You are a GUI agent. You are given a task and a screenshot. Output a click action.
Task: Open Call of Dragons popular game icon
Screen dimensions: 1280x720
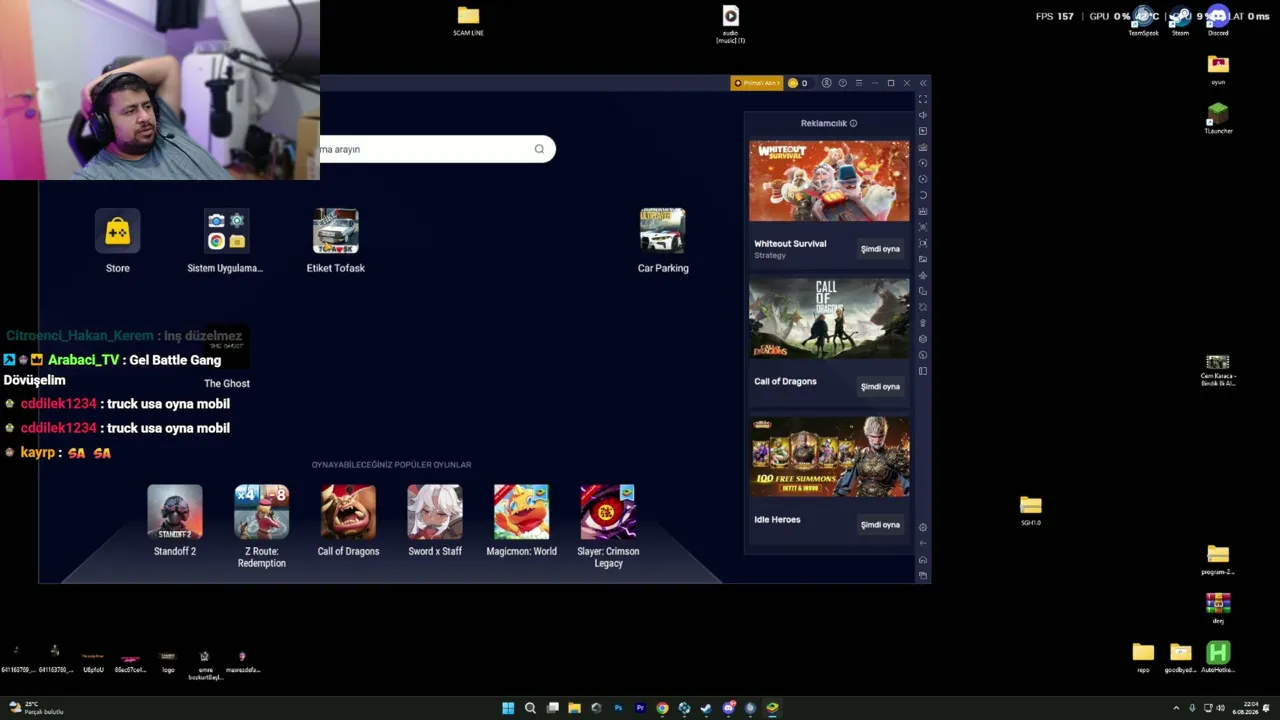348,512
